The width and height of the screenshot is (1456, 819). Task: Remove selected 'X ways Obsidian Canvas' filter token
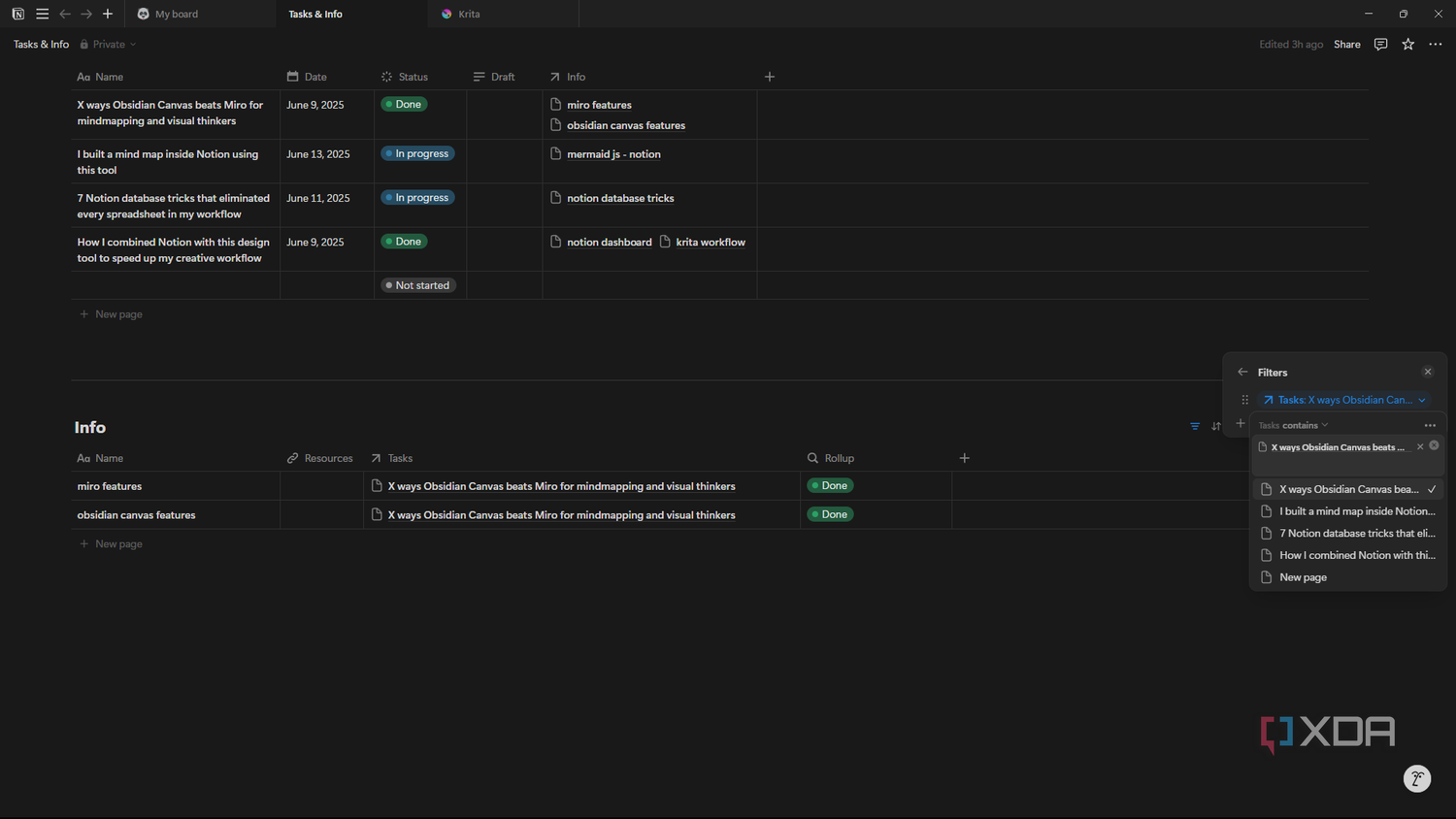click(1420, 447)
